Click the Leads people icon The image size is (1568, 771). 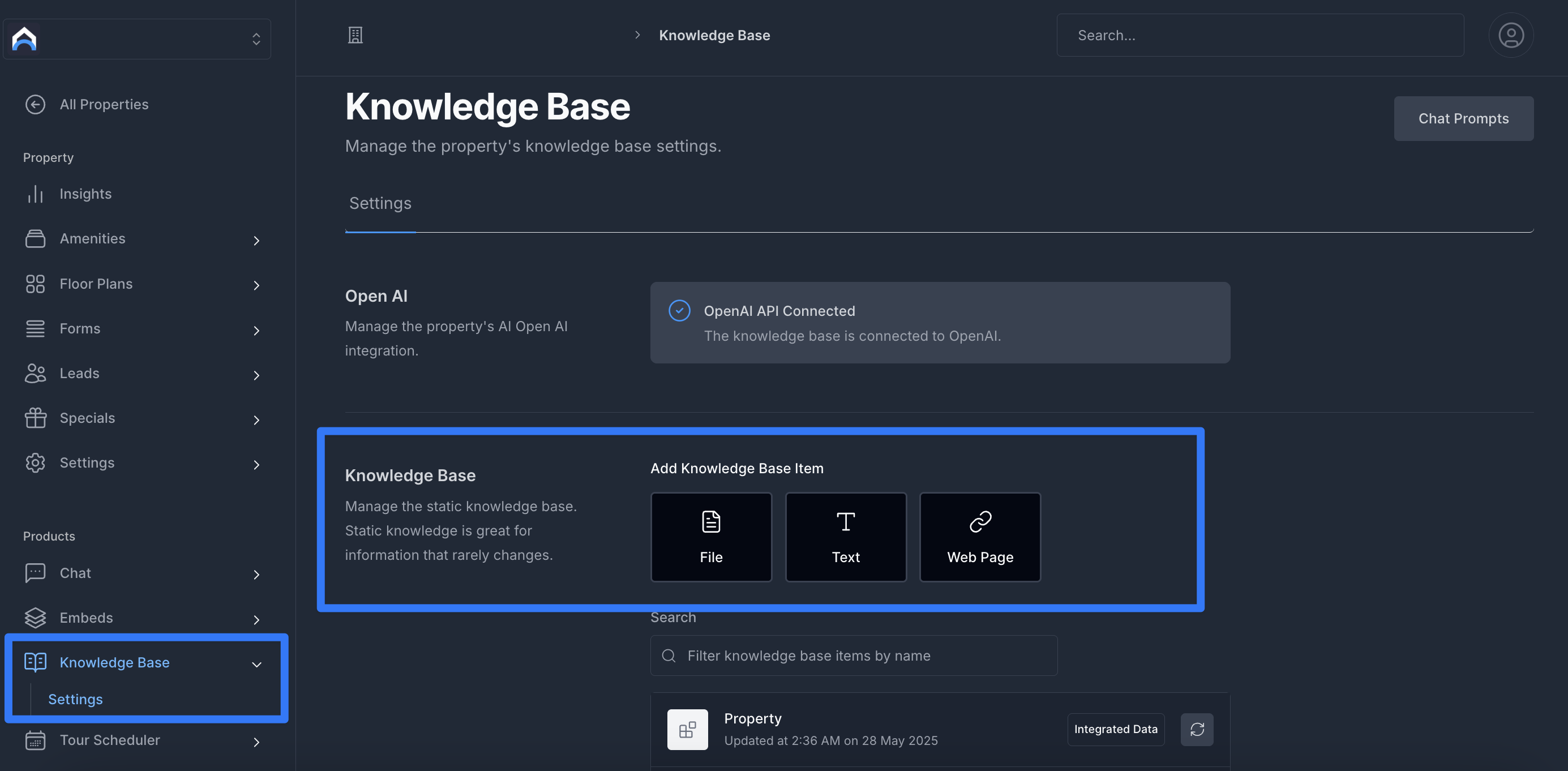coord(35,373)
